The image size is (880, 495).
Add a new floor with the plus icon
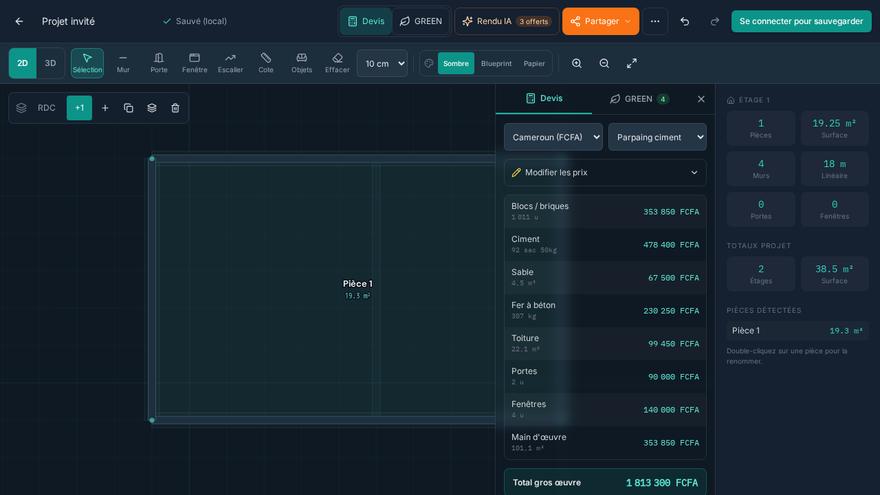[105, 108]
